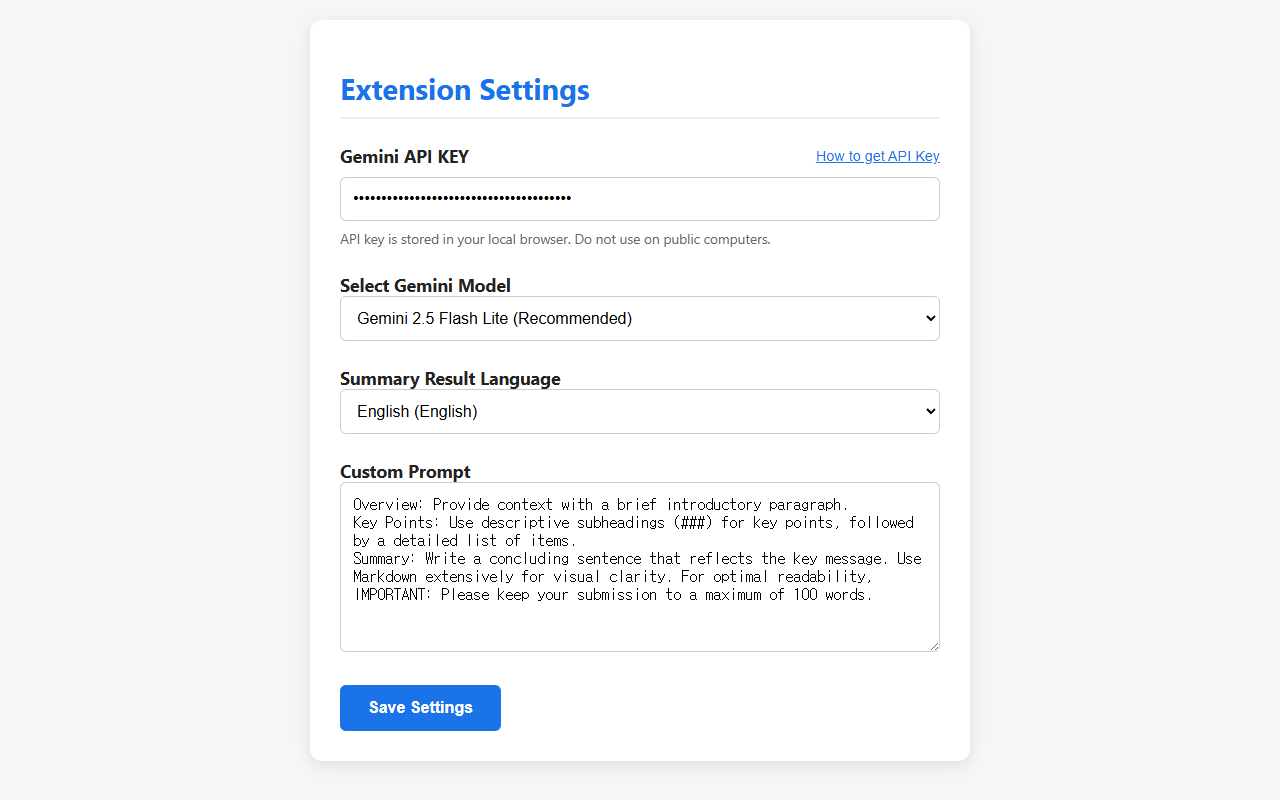Expand the Summary Result Language selector

[639, 411]
